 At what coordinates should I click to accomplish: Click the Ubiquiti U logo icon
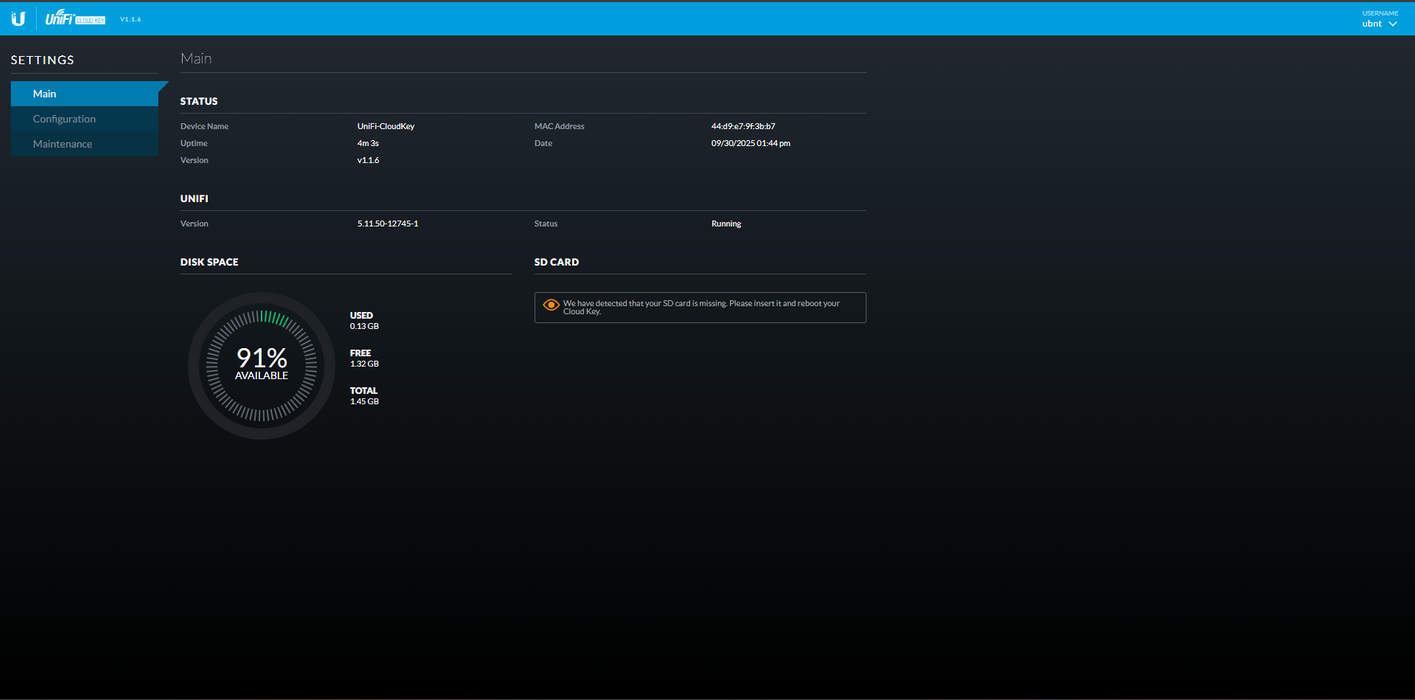tap(18, 18)
